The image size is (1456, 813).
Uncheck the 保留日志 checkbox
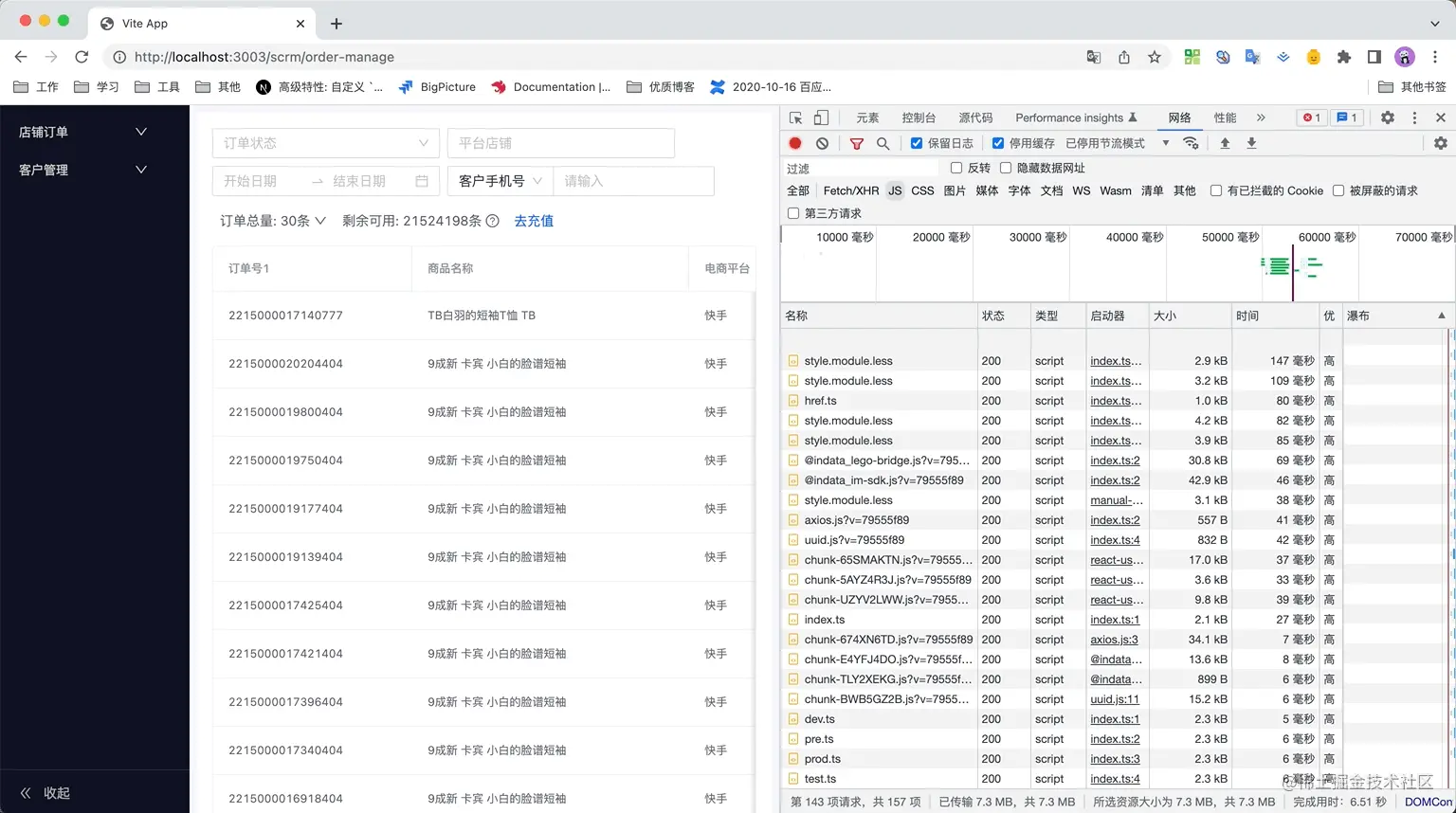[x=917, y=143]
